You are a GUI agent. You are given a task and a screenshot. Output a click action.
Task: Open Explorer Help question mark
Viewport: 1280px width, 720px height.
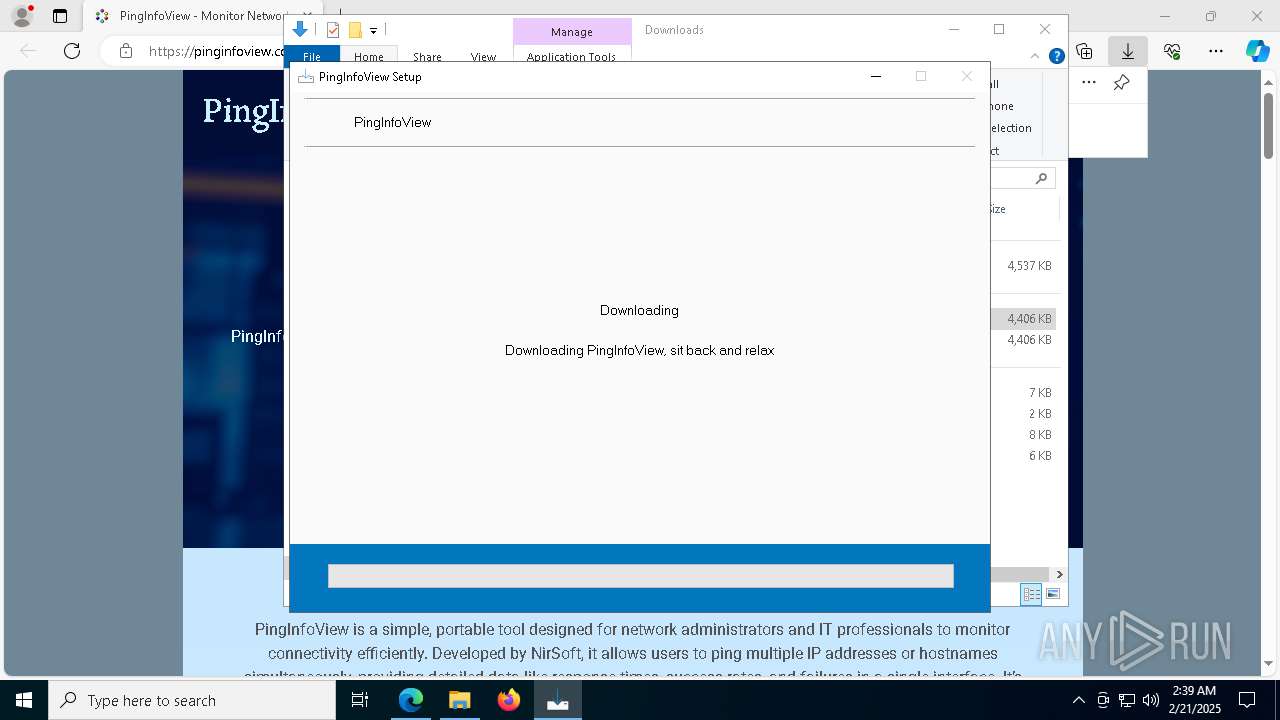1056,57
